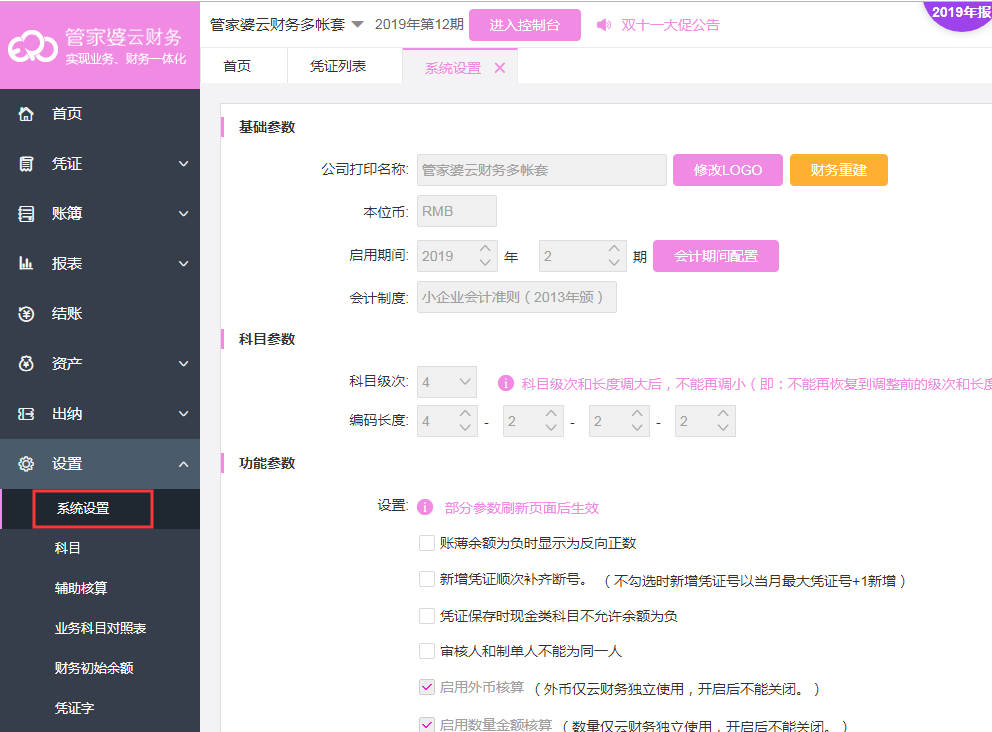Viewport: 992px width, 732px height.
Task: Click the info icon beside 部分参数刷新页面后生效
Action: tap(425, 507)
